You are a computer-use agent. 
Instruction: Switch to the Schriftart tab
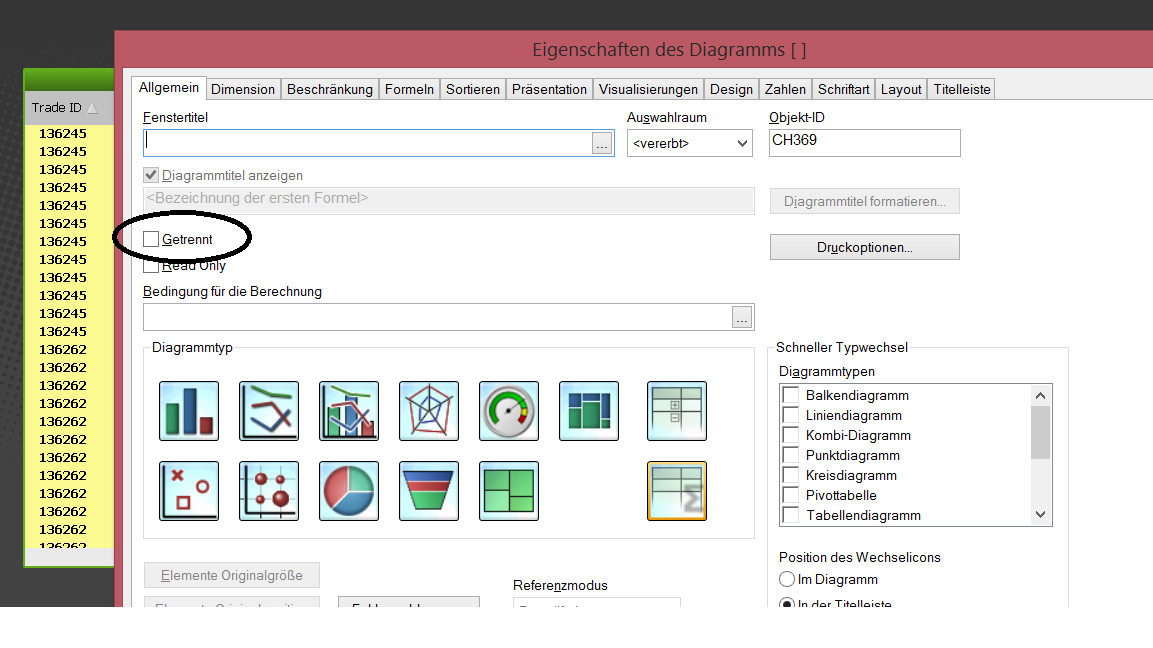843,89
